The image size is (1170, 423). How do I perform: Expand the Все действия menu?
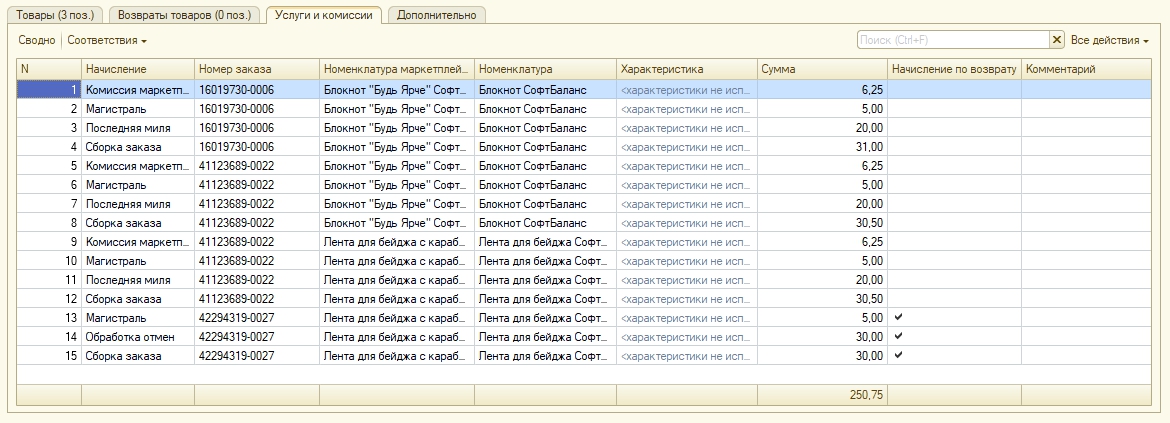[1109, 40]
